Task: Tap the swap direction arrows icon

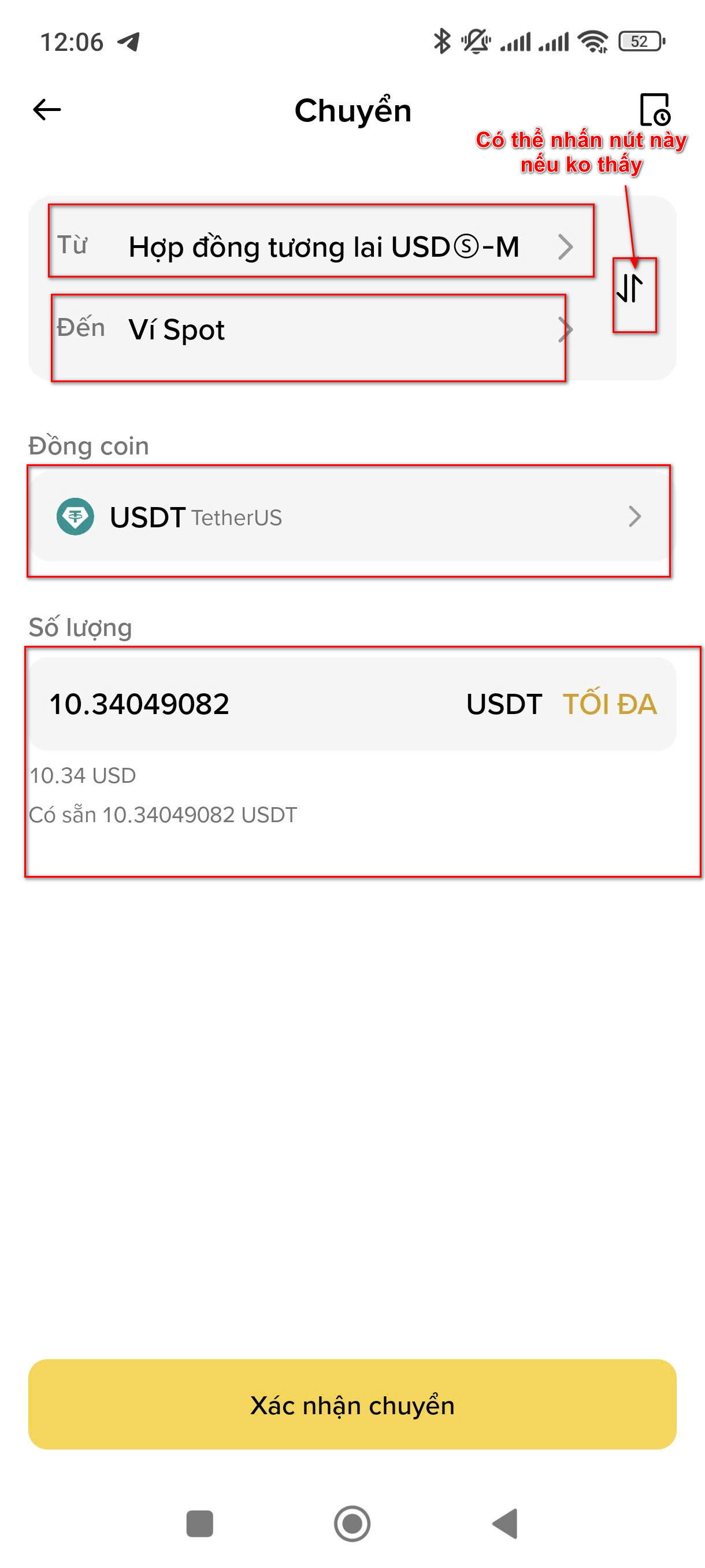Action: 629,288
